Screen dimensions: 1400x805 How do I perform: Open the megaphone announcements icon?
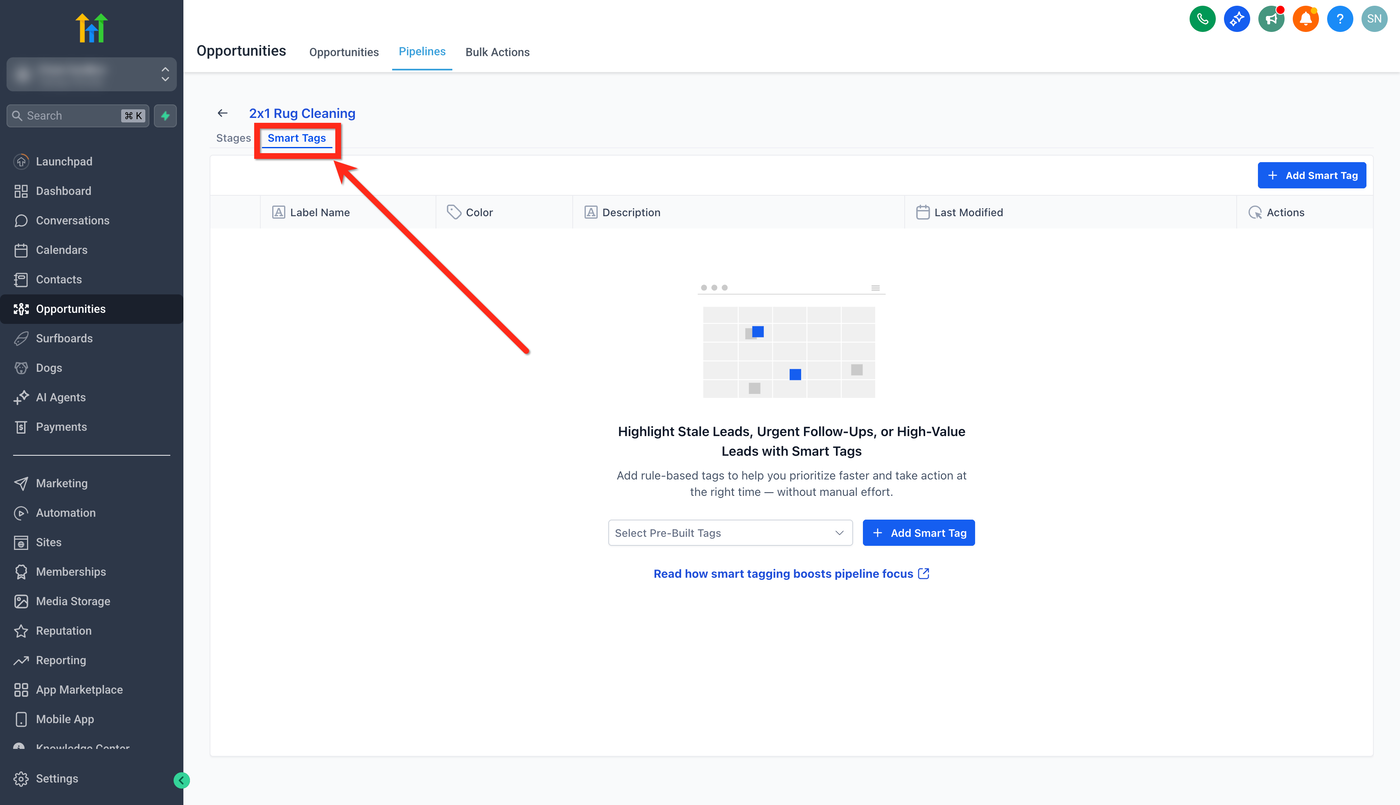[x=1271, y=18]
